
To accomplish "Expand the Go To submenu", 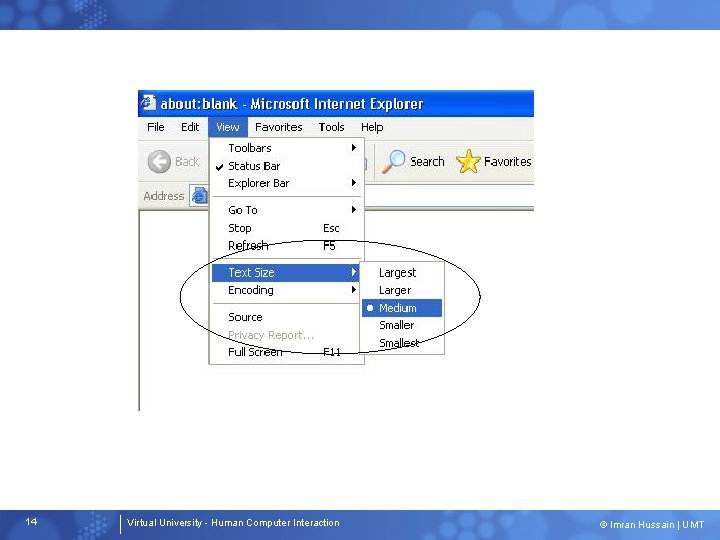I will coord(287,210).
